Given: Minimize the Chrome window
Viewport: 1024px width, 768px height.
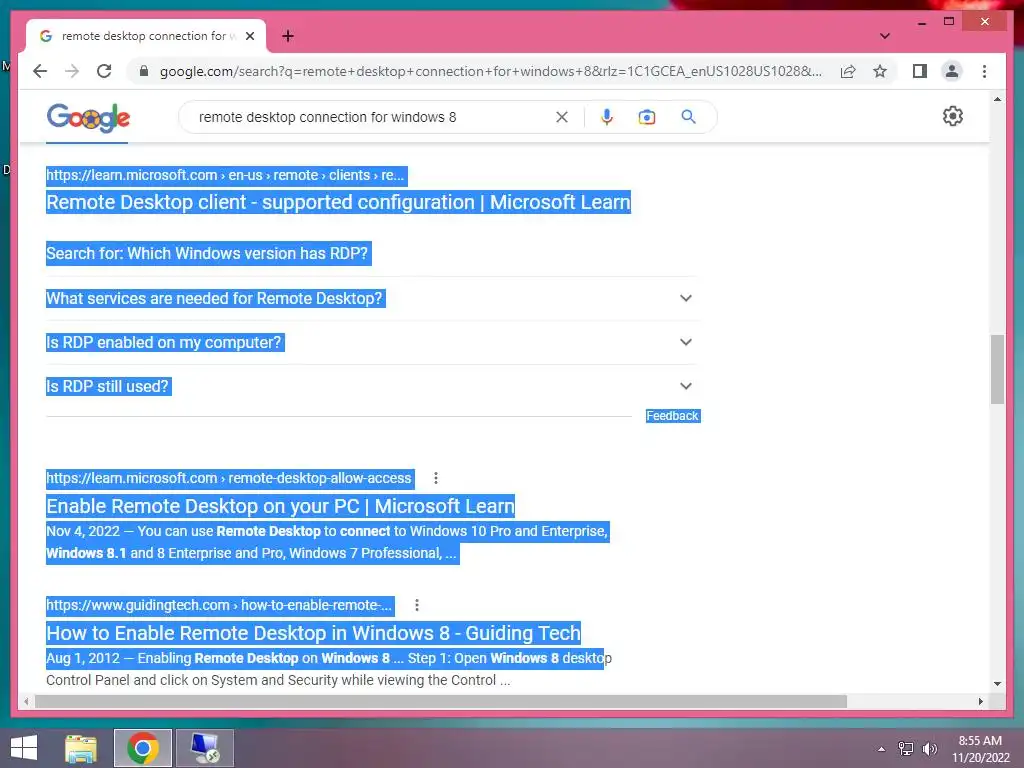Looking at the screenshot, I should (x=921, y=22).
